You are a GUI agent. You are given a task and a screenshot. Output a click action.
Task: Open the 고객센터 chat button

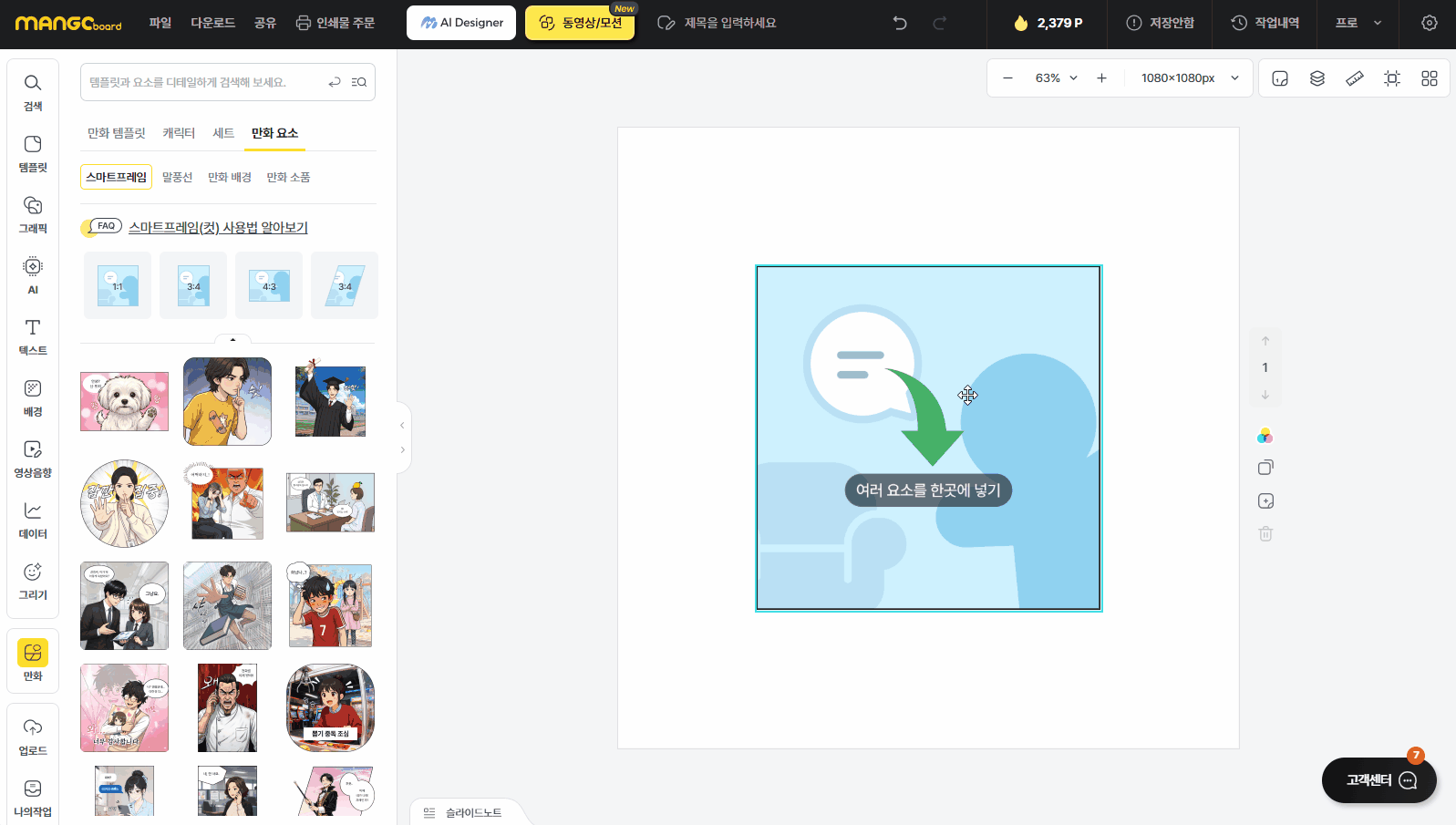coord(1379,780)
